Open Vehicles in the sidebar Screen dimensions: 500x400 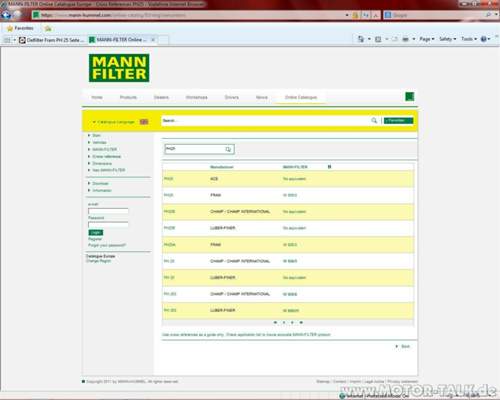click(x=99, y=142)
